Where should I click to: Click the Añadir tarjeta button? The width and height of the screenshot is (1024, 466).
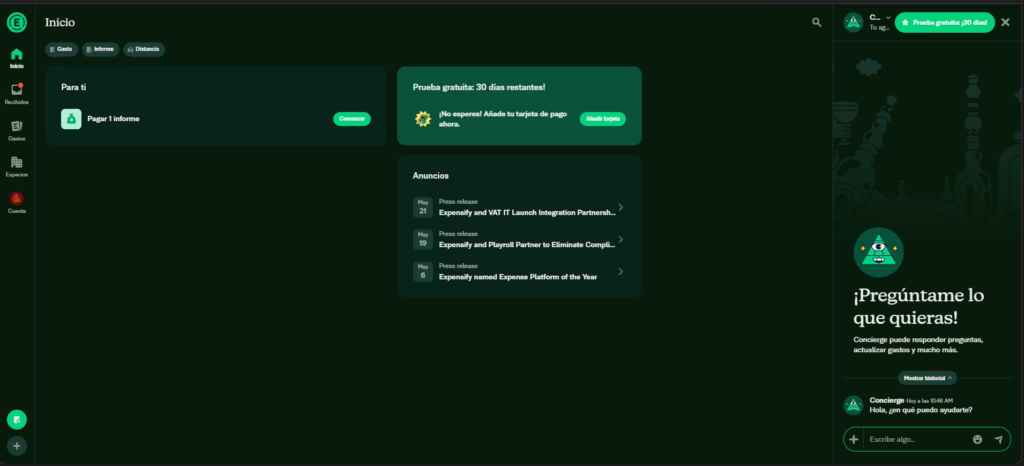pyautogui.click(x=603, y=119)
